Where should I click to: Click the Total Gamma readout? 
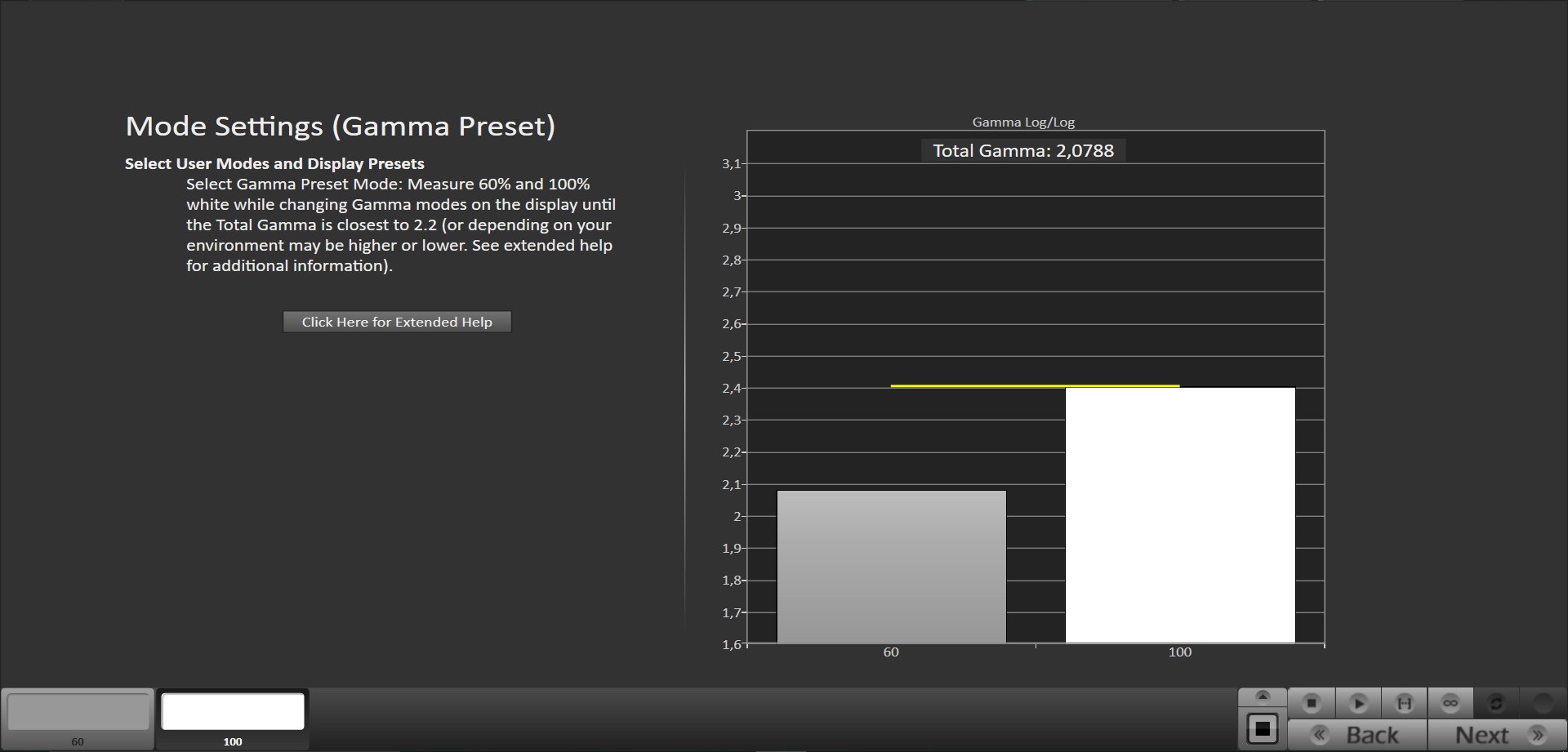tap(1022, 151)
